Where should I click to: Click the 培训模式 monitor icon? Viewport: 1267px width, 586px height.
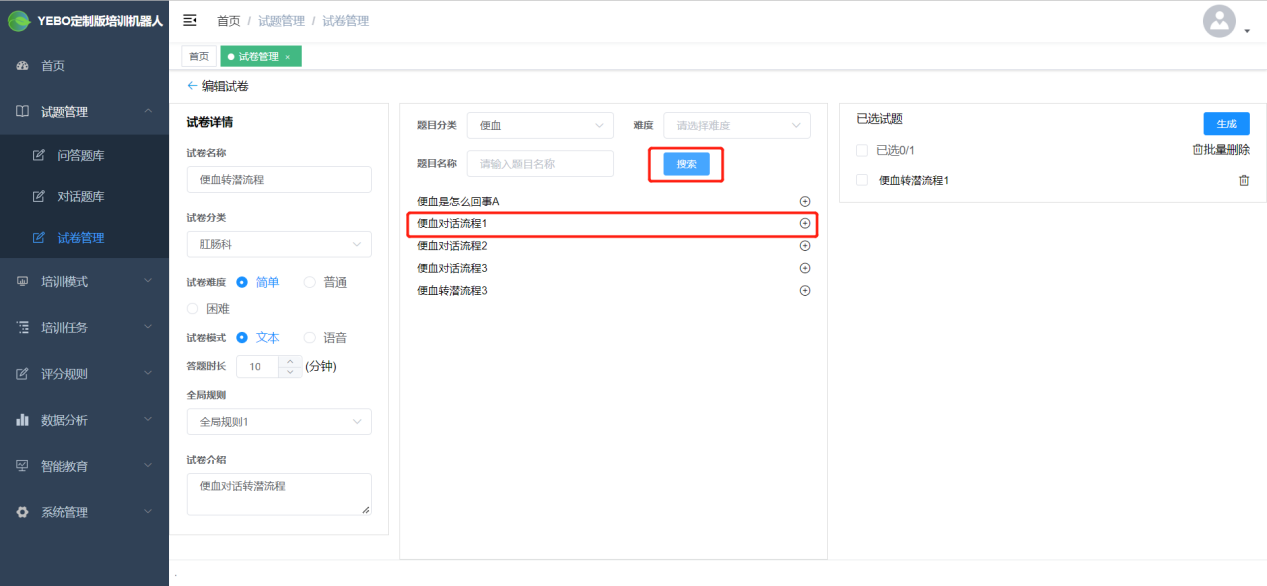[23, 282]
